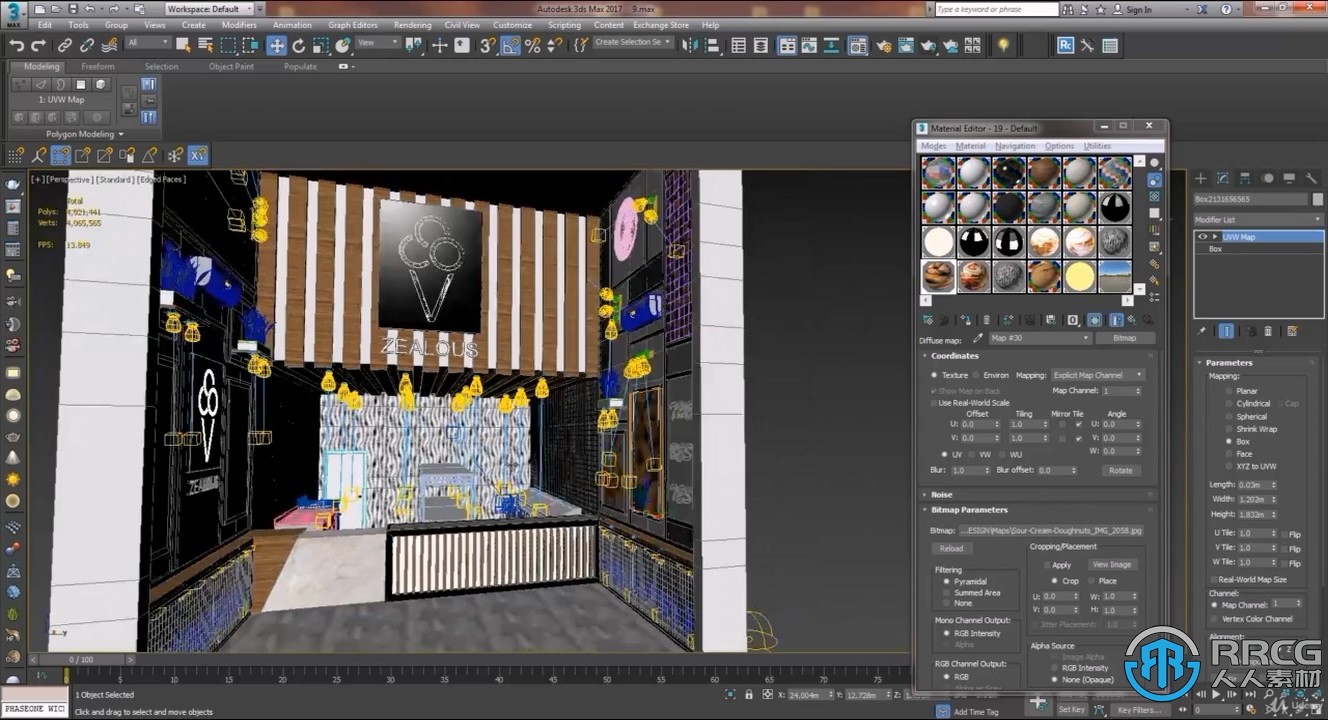Open Graph Editors menu
1328x720 pixels.
[353, 25]
